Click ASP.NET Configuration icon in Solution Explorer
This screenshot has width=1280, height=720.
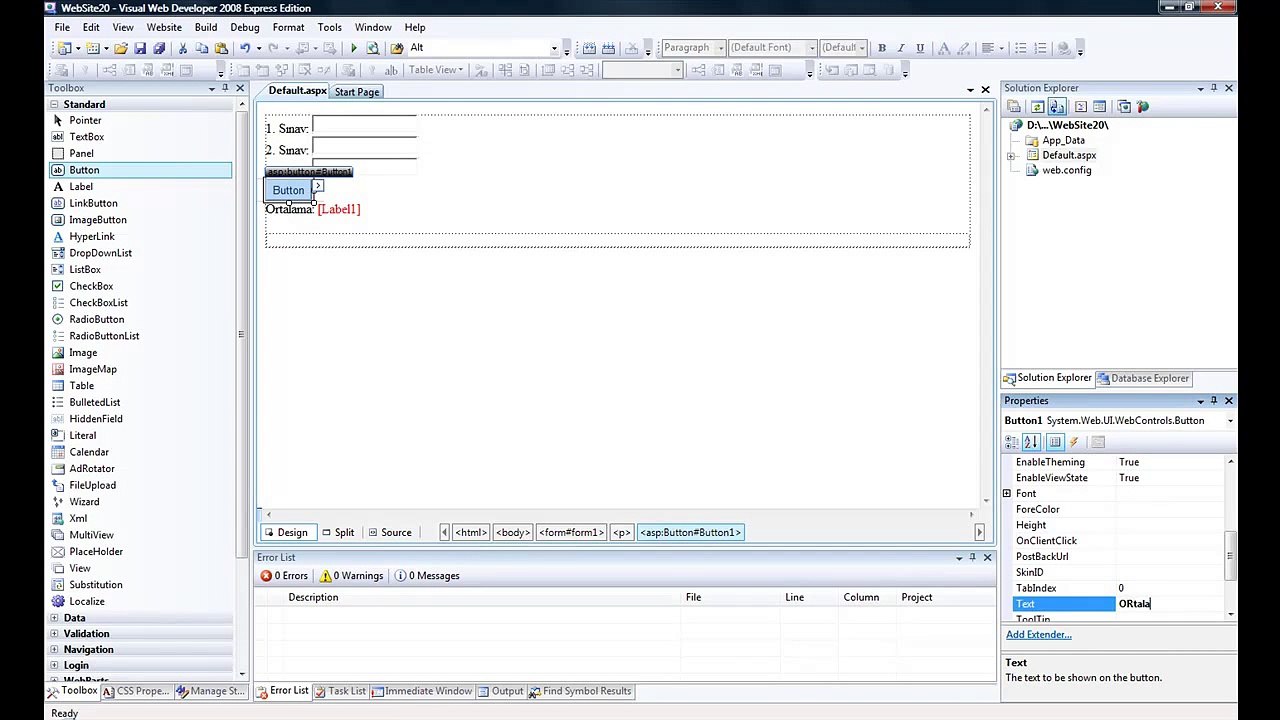[x=1143, y=107]
